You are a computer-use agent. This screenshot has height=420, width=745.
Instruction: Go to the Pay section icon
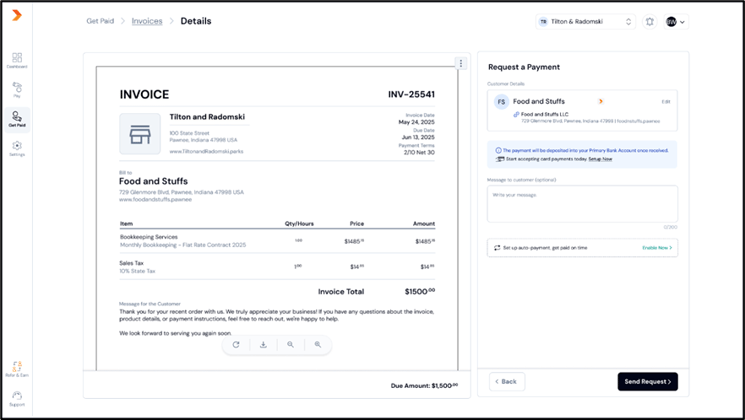(x=17, y=90)
